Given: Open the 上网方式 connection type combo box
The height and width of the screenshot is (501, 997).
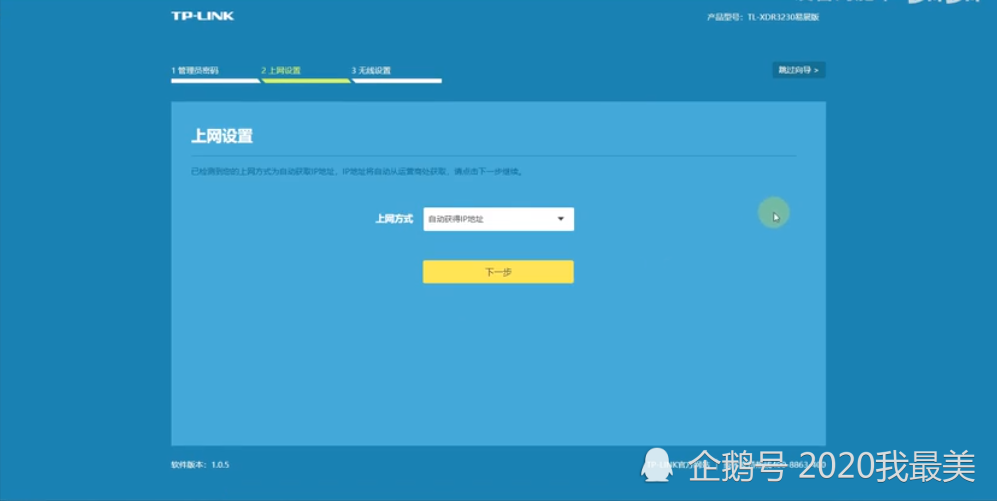Looking at the screenshot, I should 498,219.
